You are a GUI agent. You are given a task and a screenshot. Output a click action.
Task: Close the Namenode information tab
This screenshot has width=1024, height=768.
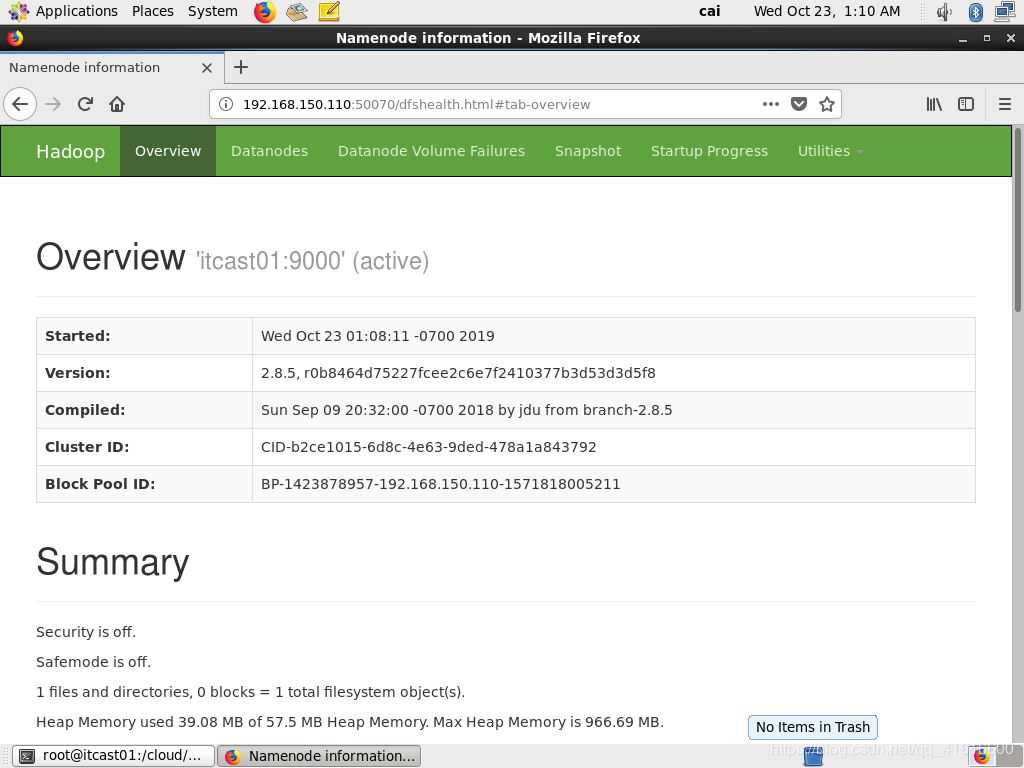point(207,68)
